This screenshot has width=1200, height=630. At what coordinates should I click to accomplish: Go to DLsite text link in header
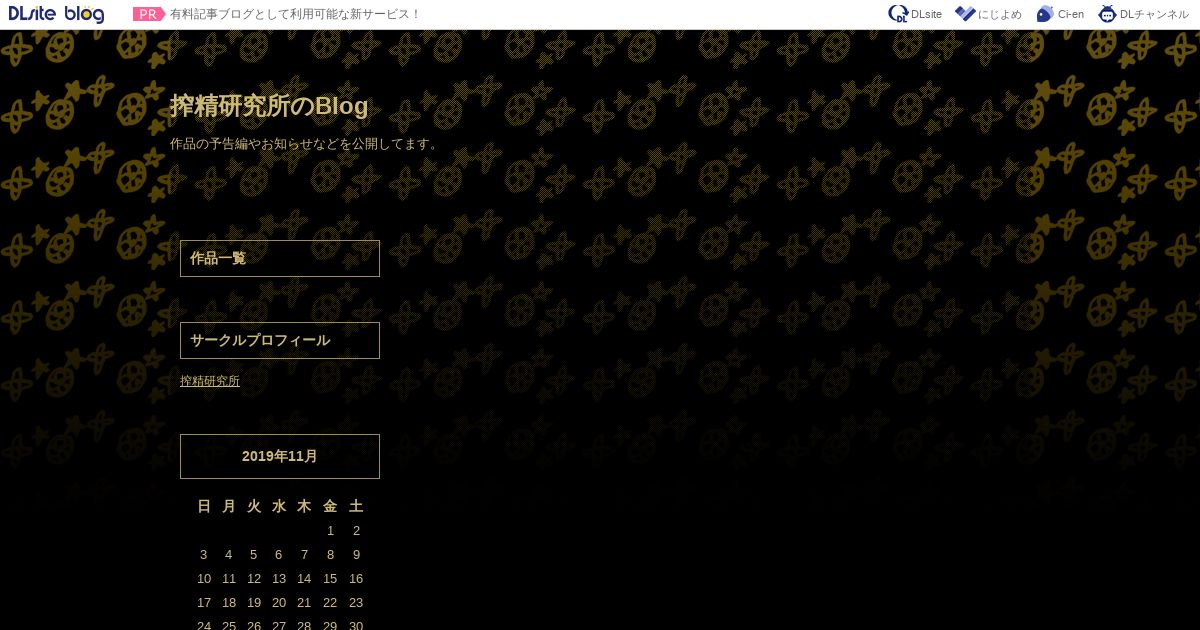(926, 14)
